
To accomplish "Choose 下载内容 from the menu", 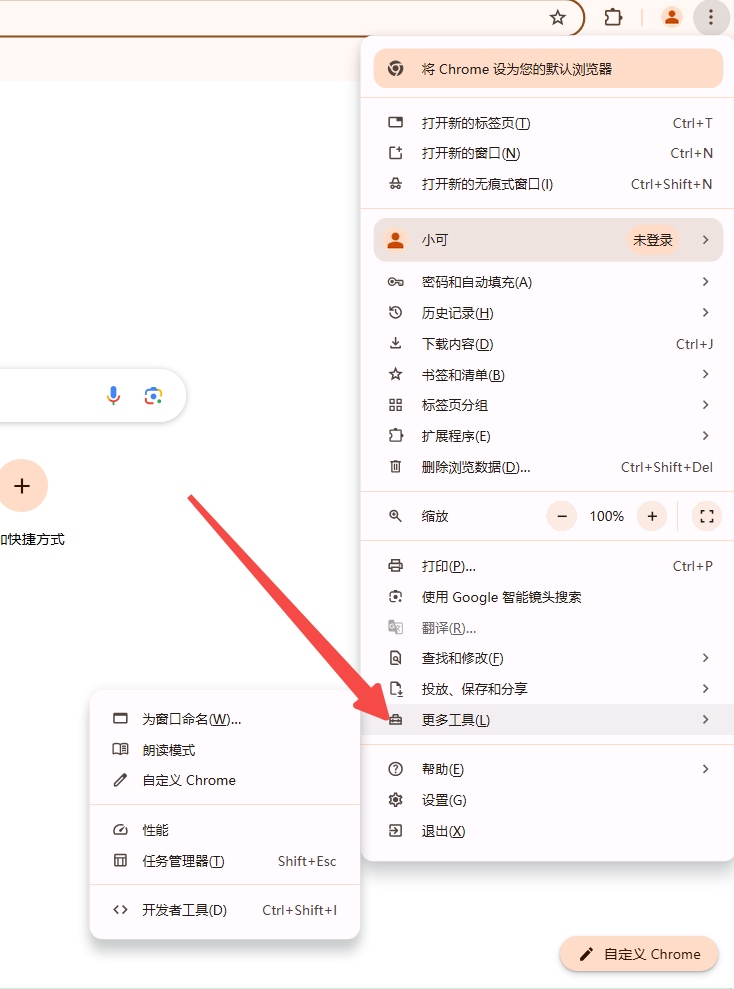I will pos(547,344).
